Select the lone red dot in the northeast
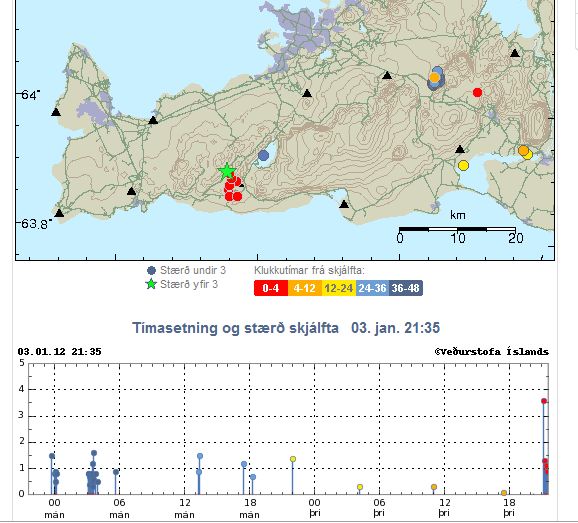Viewport: 578px width, 523px height. click(477, 92)
